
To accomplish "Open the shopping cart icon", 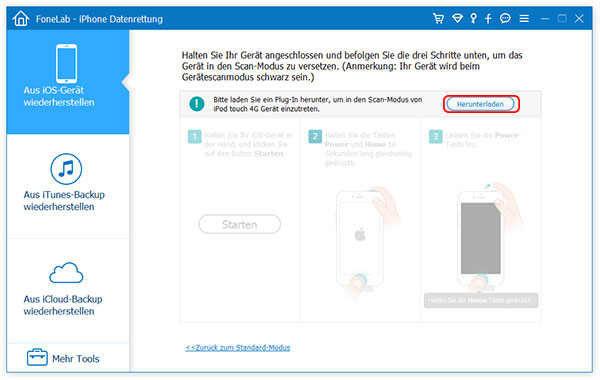I will click(x=439, y=18).
